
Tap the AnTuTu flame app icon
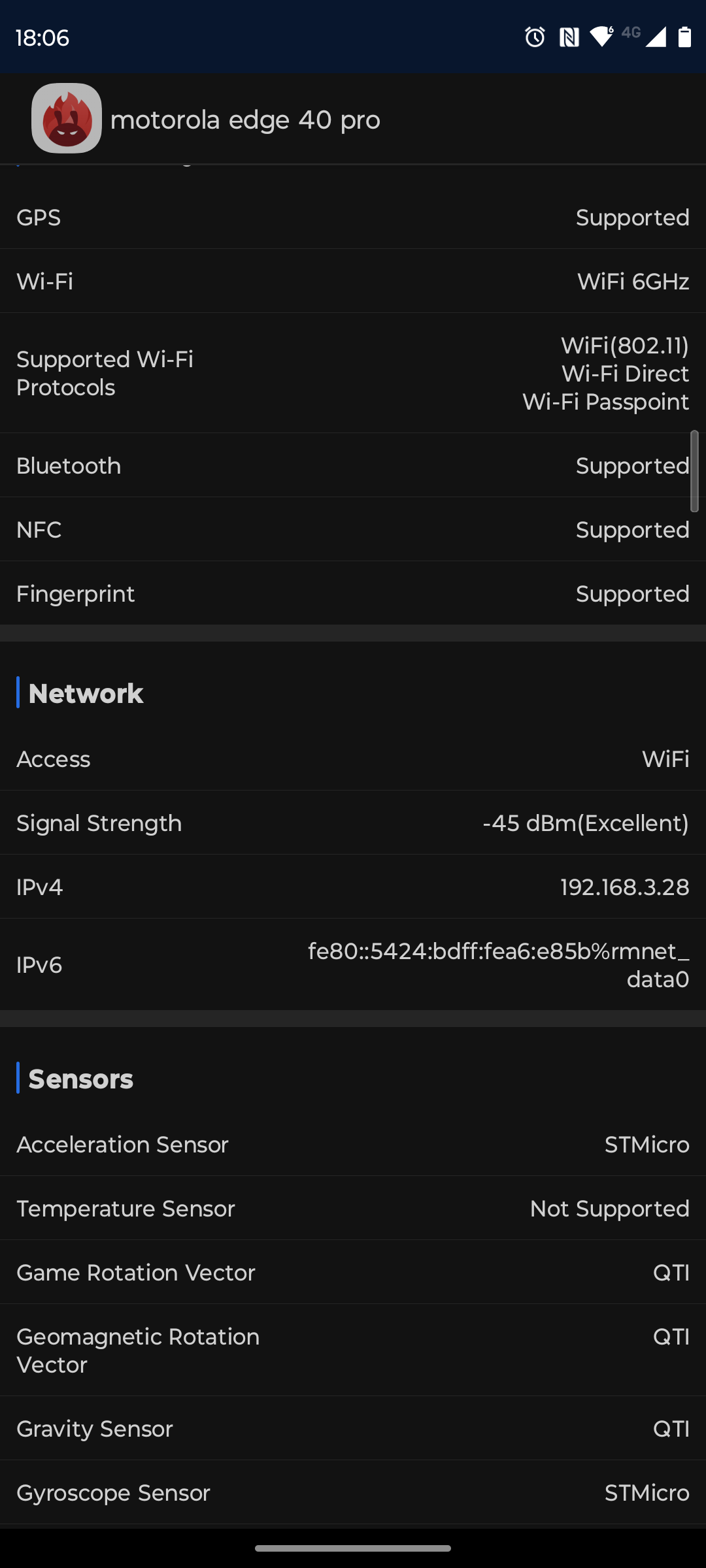67,118
